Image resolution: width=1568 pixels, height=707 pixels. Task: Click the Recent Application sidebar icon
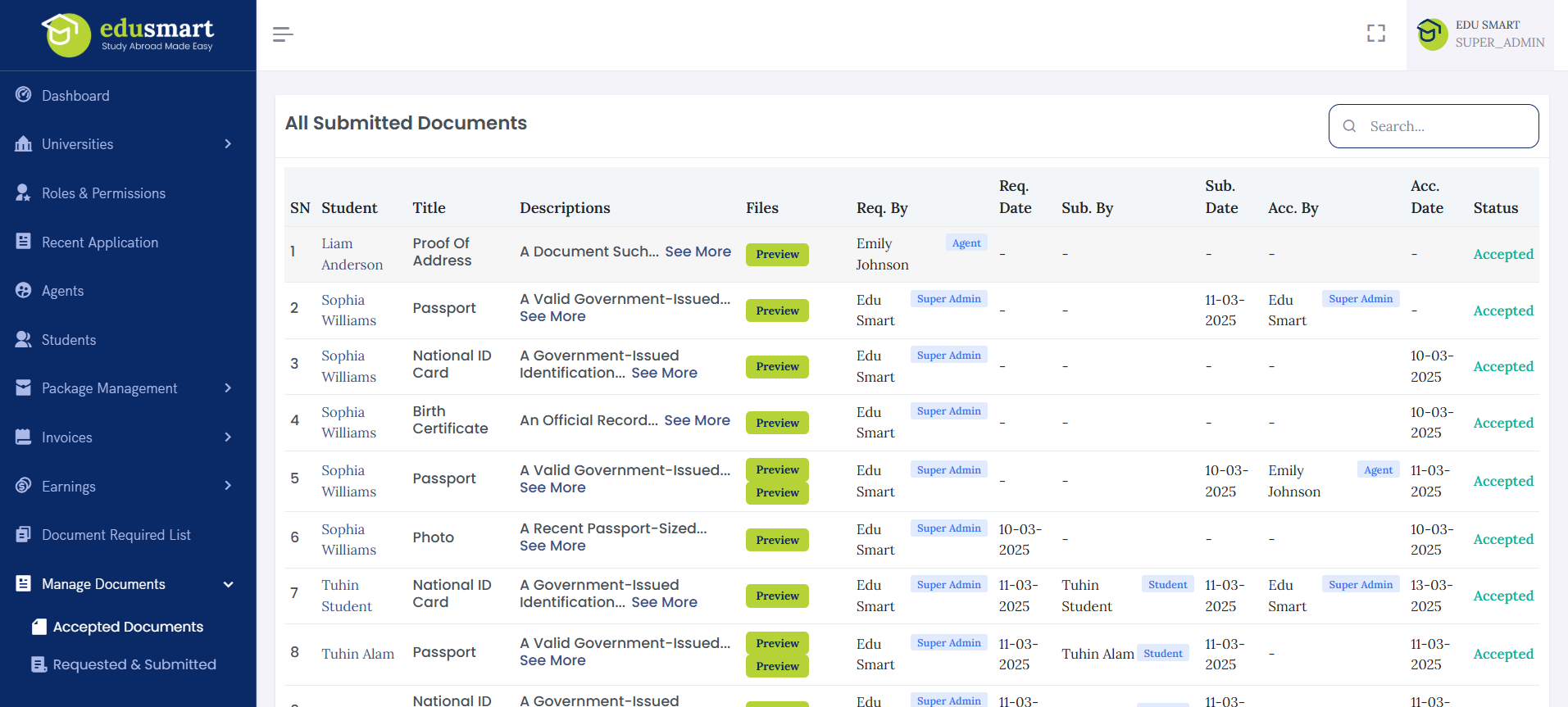coord(24,242)
